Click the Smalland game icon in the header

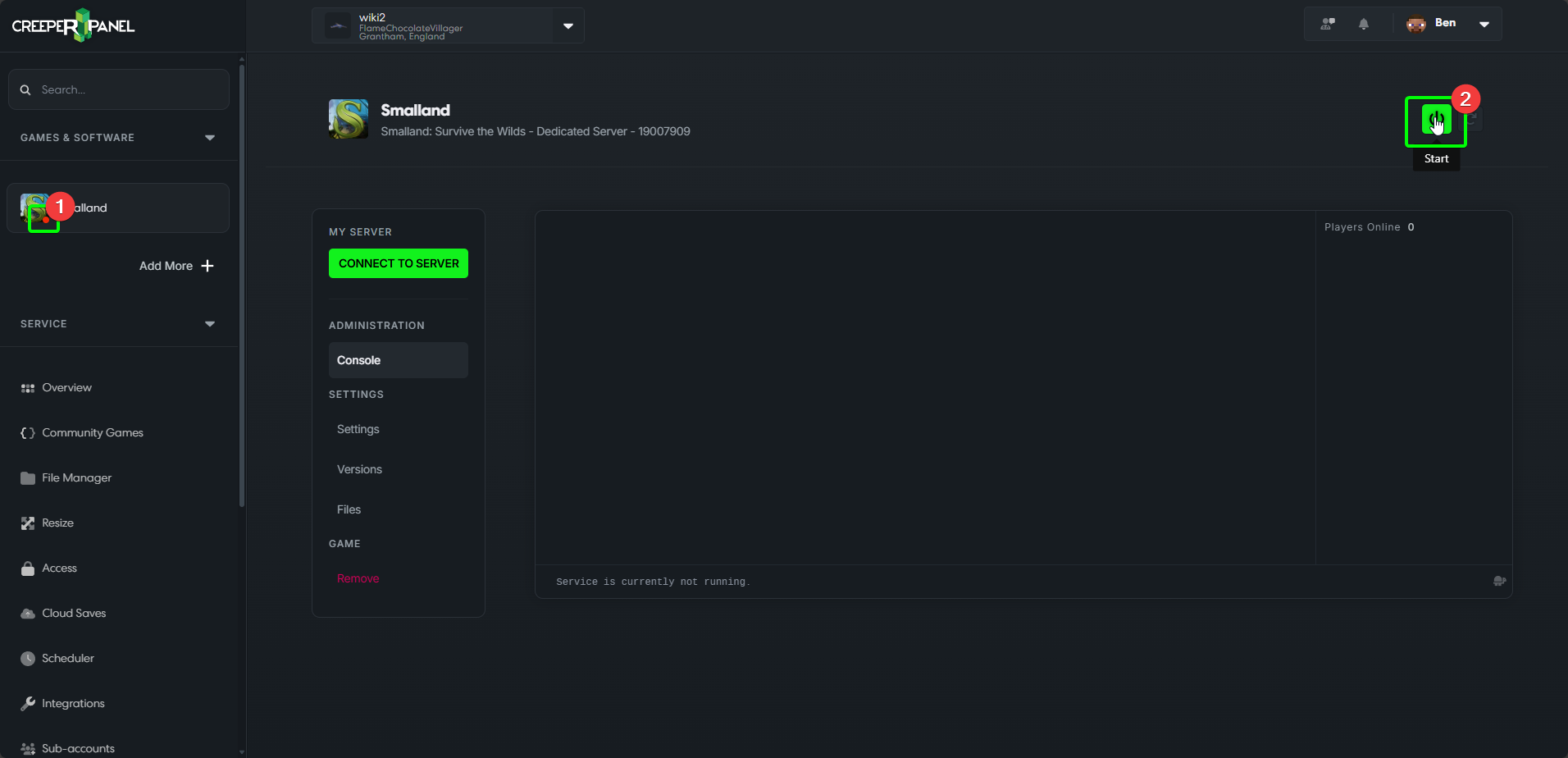(x=349, y=119)
